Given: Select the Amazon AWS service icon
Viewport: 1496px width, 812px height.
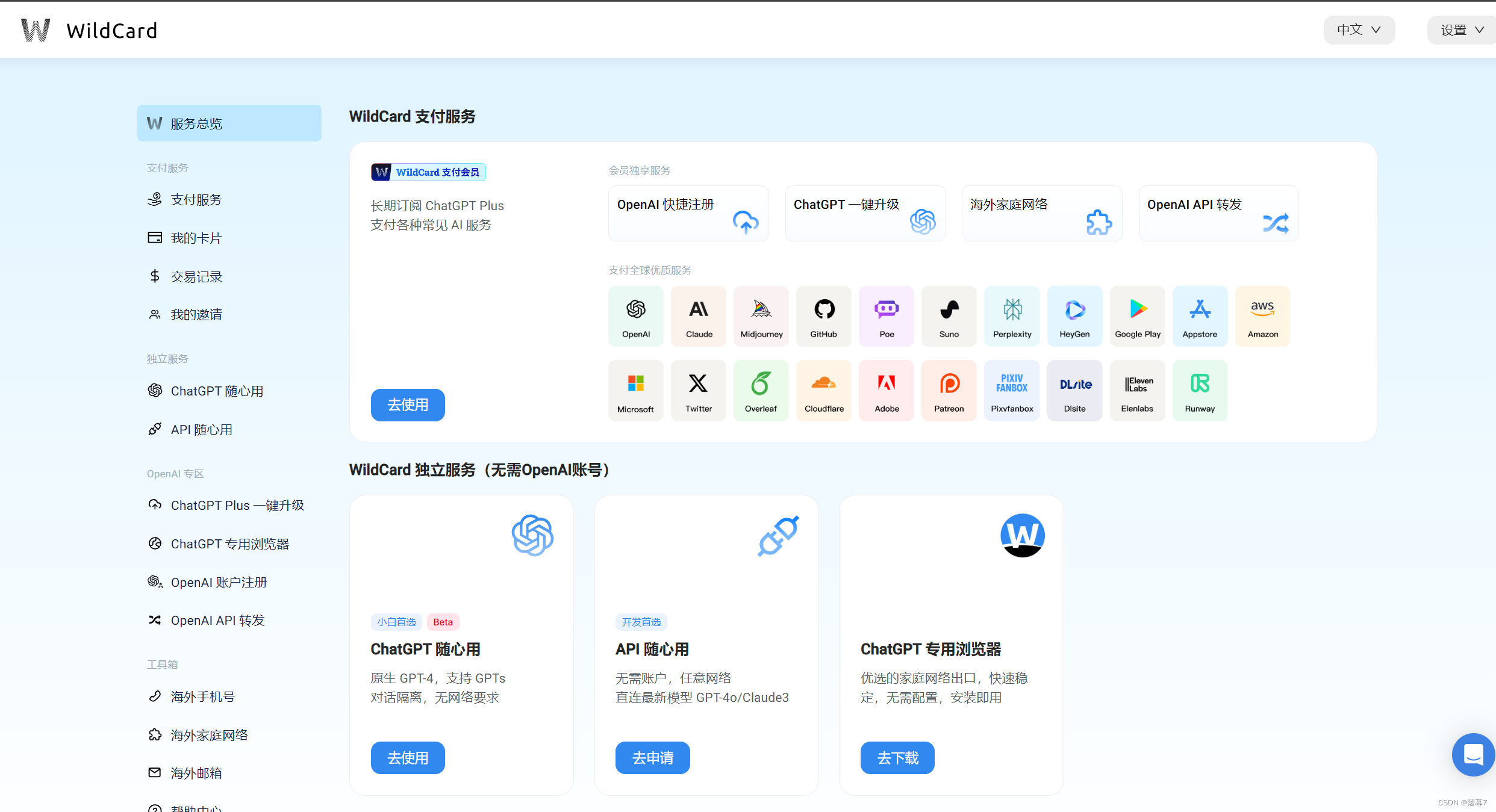Looking at the screenshot, I should click(1261, 314).
